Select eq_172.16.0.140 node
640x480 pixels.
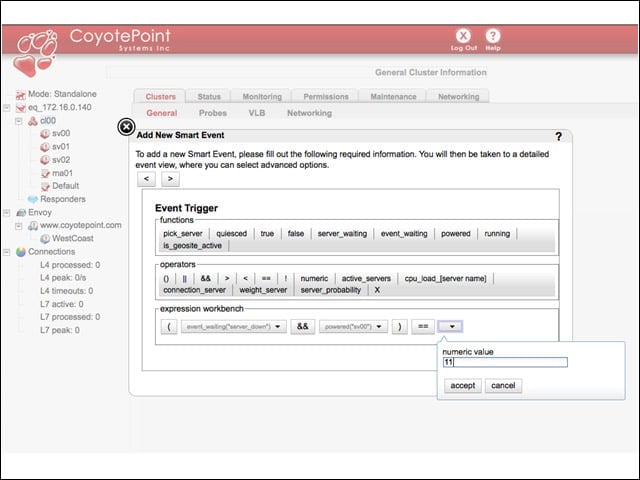tap(60, 107)
